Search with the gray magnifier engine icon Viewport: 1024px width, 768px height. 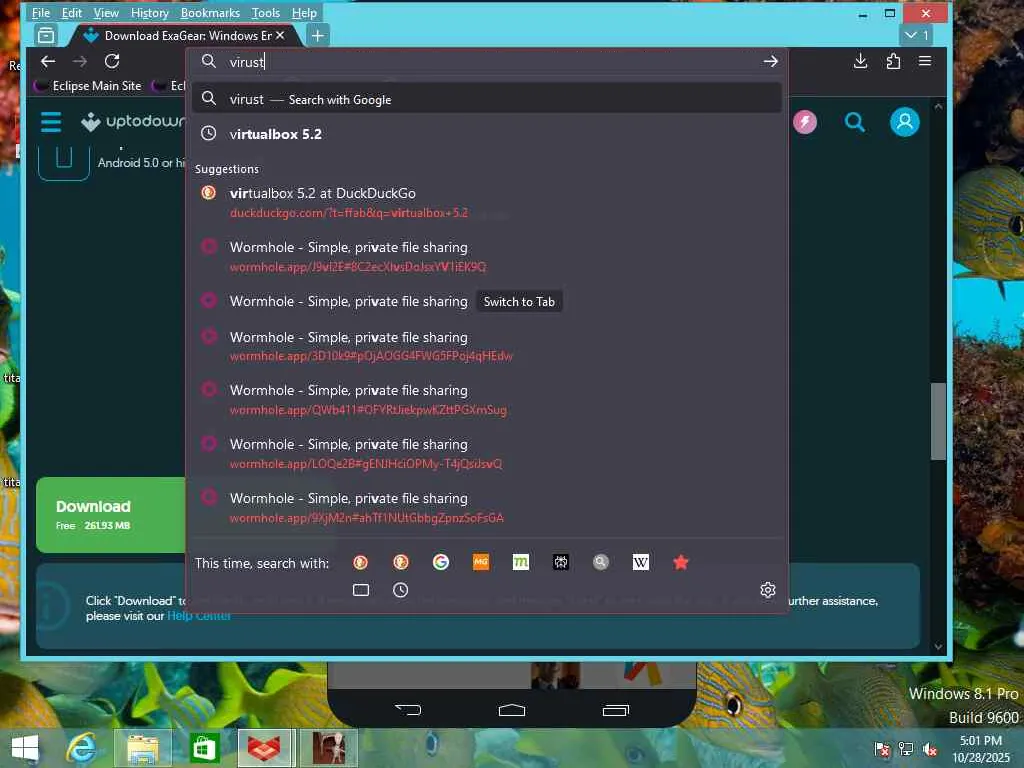pyautogui.click(x=601, y=562)
